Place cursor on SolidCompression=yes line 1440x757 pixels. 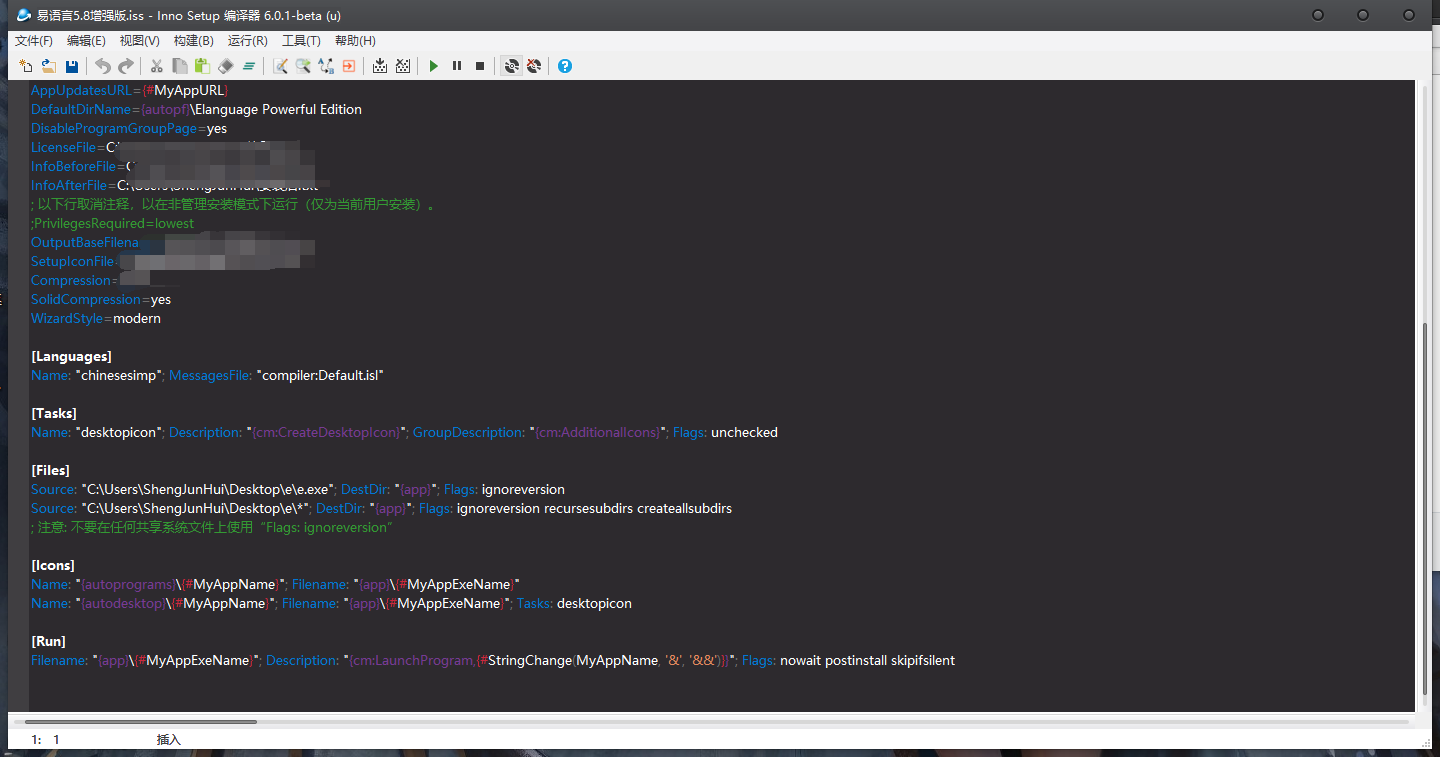(x=101, y=300)
